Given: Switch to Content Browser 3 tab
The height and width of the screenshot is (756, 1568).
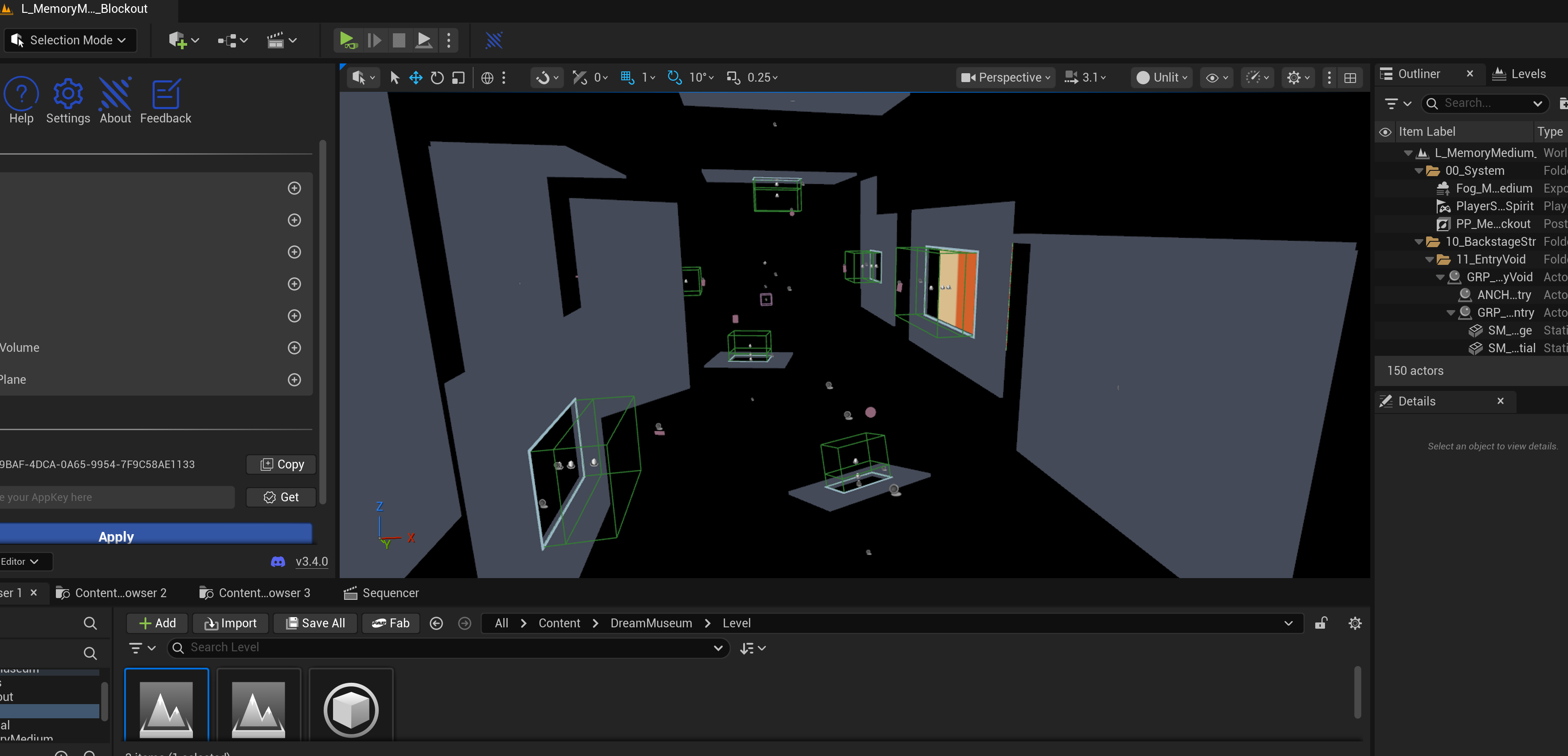Looking at the screenshot, I should [x=255, y=593].
